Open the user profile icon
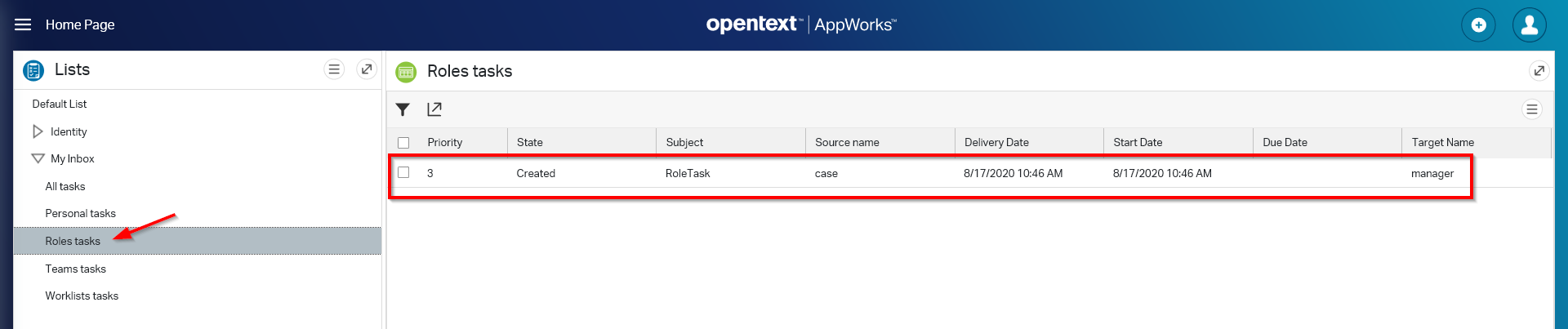 [1529, 25]
